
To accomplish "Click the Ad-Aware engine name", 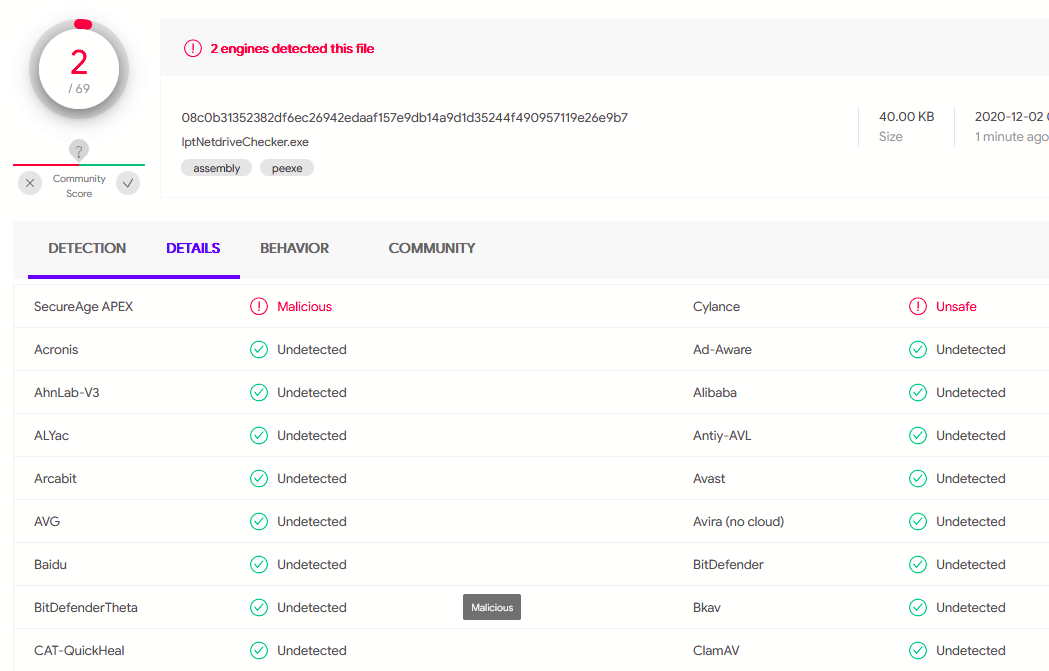I will [x=723, y=349].
